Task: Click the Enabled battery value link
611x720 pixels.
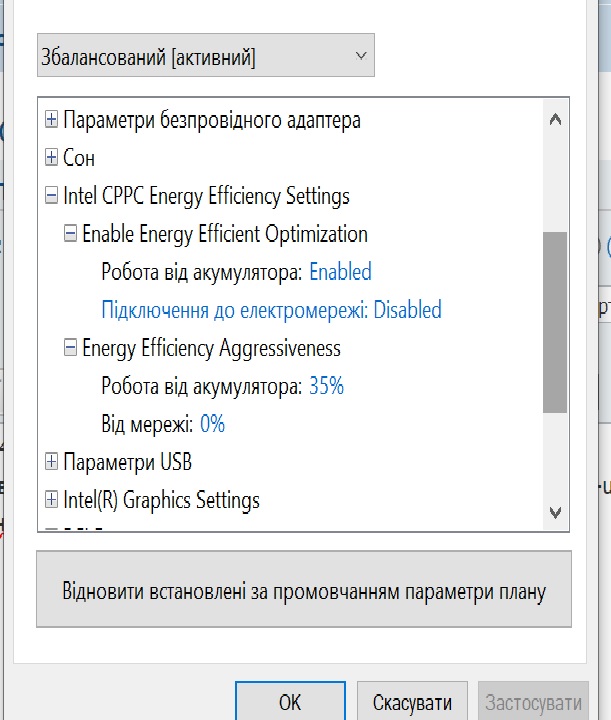Action: 340,272
